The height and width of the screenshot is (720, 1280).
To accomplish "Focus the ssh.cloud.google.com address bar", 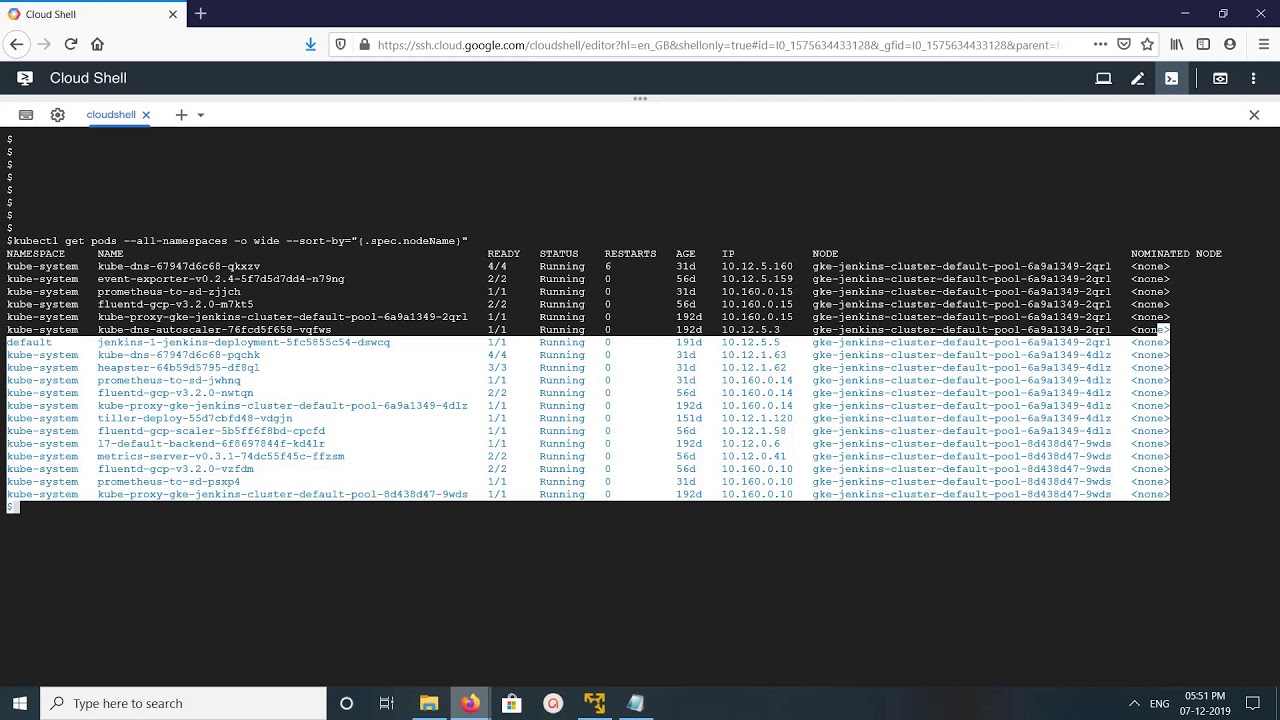I will (x=718, y=45).
